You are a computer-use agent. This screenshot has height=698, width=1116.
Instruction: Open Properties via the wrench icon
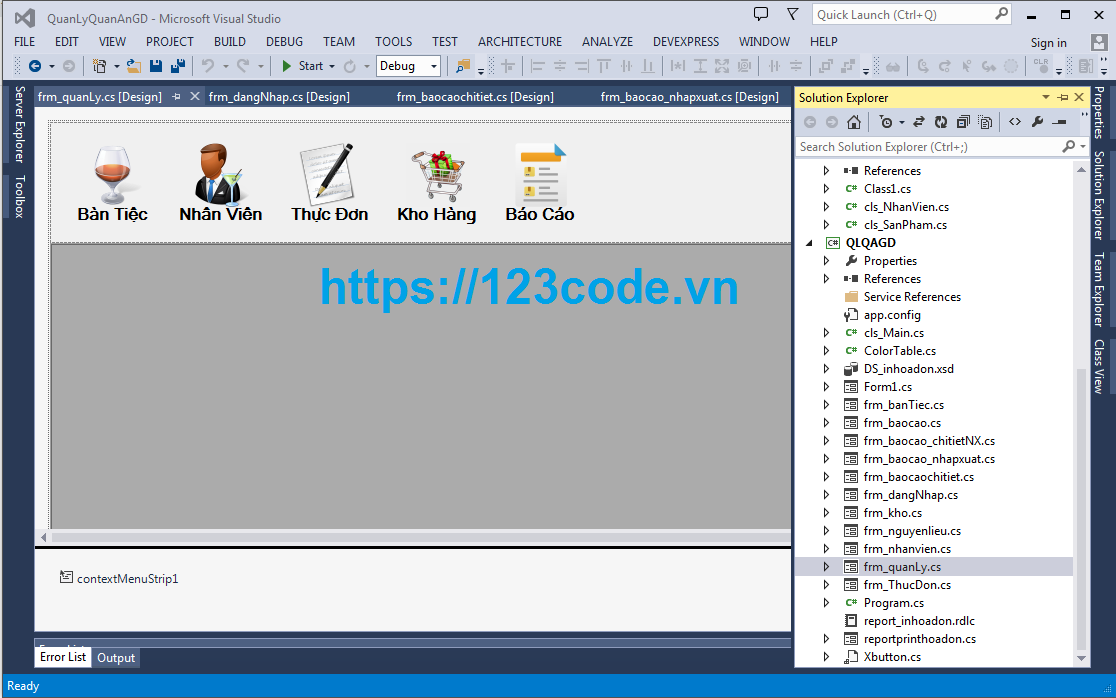(1037, 121)
